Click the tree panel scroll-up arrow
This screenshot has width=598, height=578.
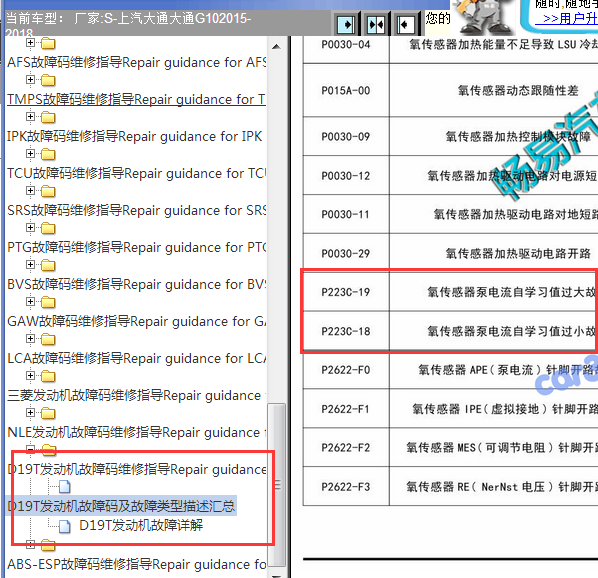pos(276,47)
